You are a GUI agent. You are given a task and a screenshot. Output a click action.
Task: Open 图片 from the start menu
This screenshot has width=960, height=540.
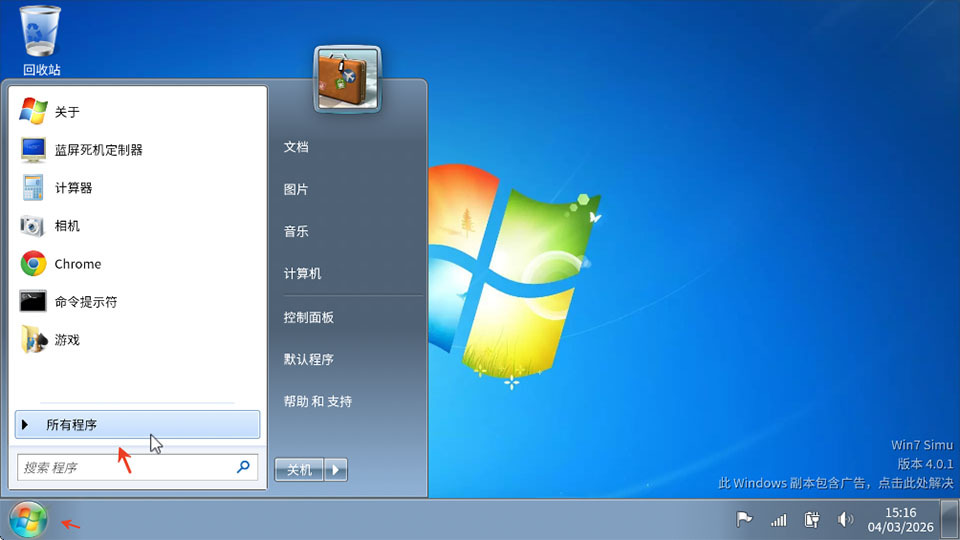click(x=296, y=189)
